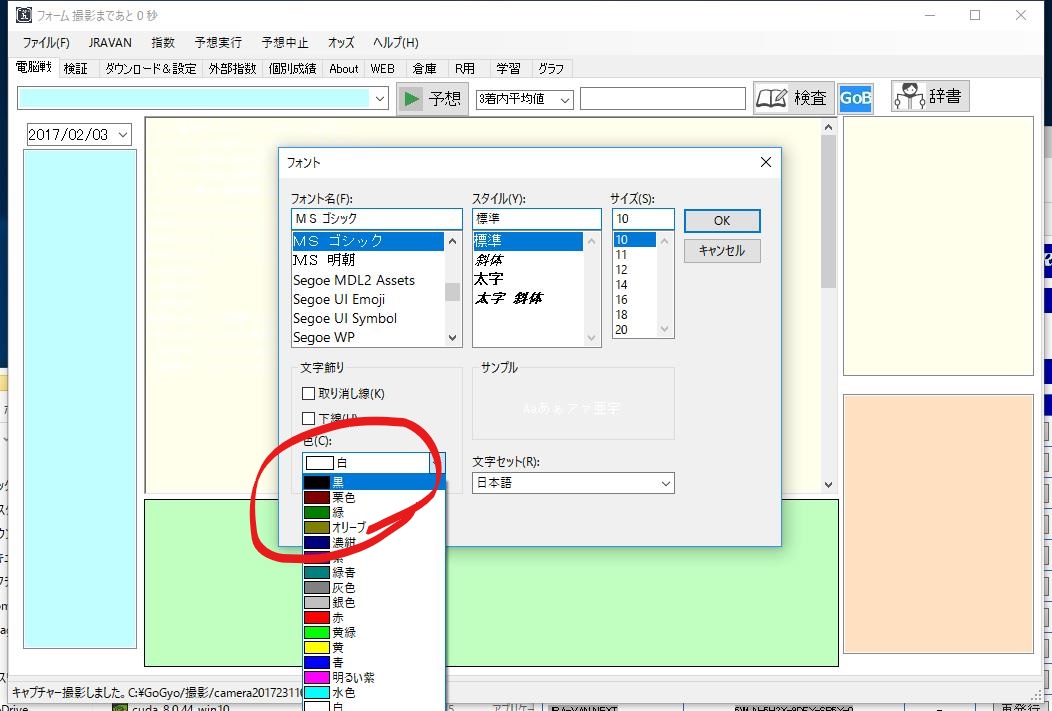Open the 指数 menu
Image resolution: width=1052 pixels, height=711 pixels.
163,43
